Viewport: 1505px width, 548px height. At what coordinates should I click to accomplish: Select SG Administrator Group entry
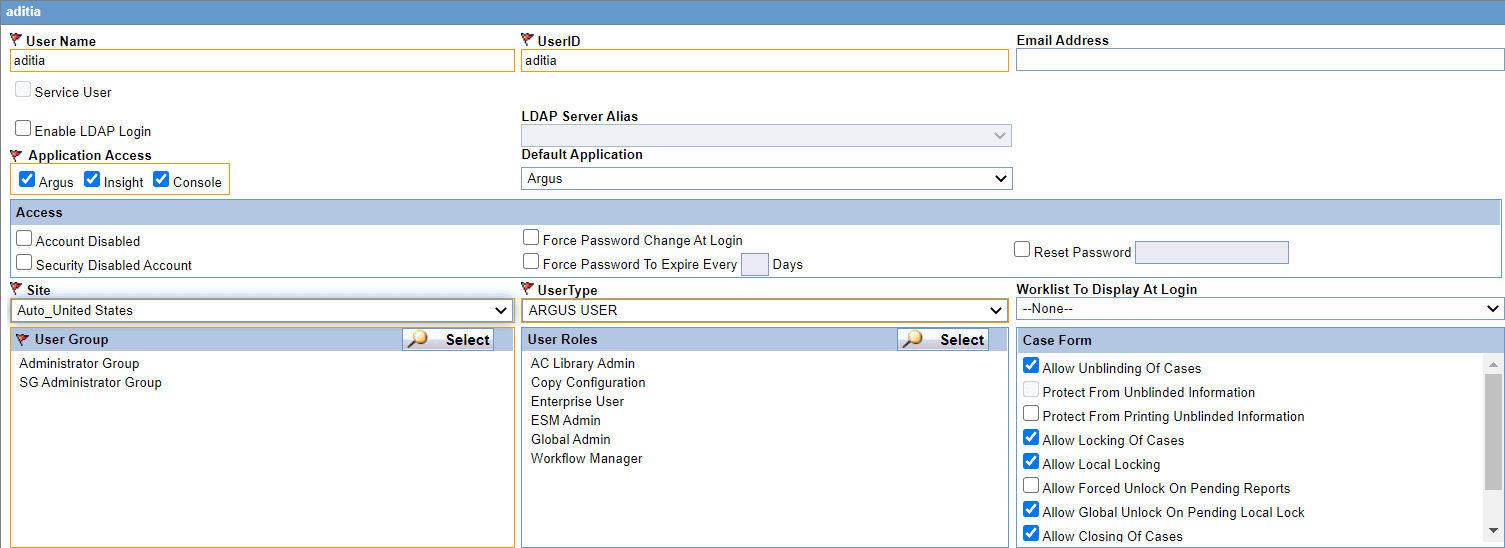(90, 382)
